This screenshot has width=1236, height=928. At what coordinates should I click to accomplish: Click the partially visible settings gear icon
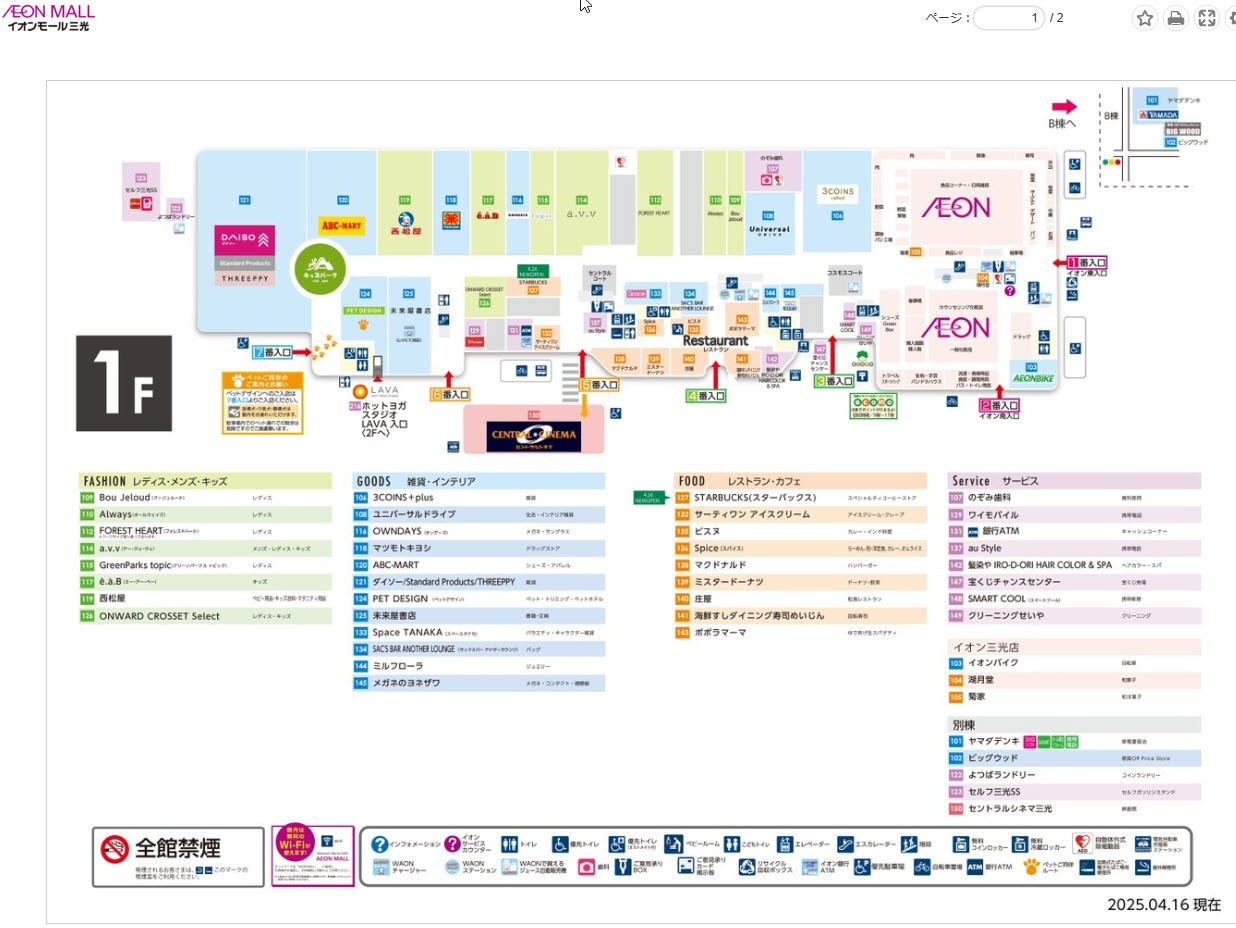tap(1231, 18)
